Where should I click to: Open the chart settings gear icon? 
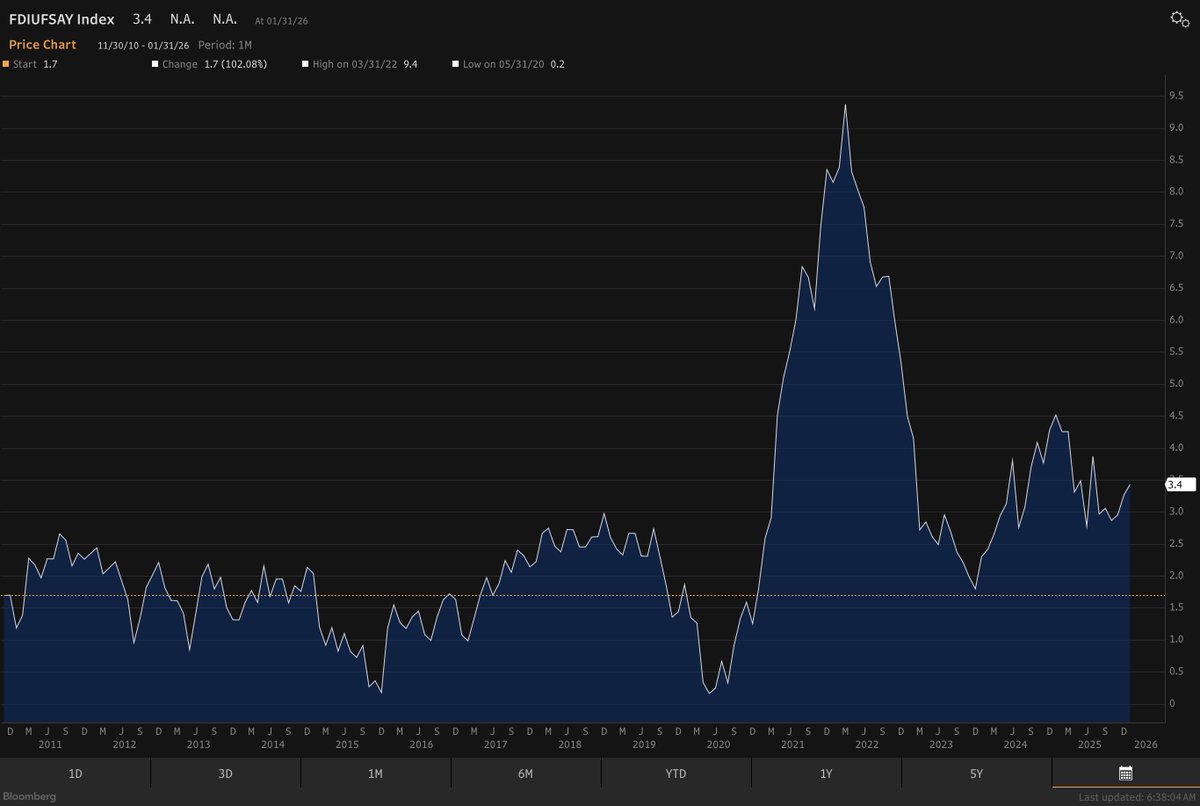pyautogui.click(x=1180, y=19)
